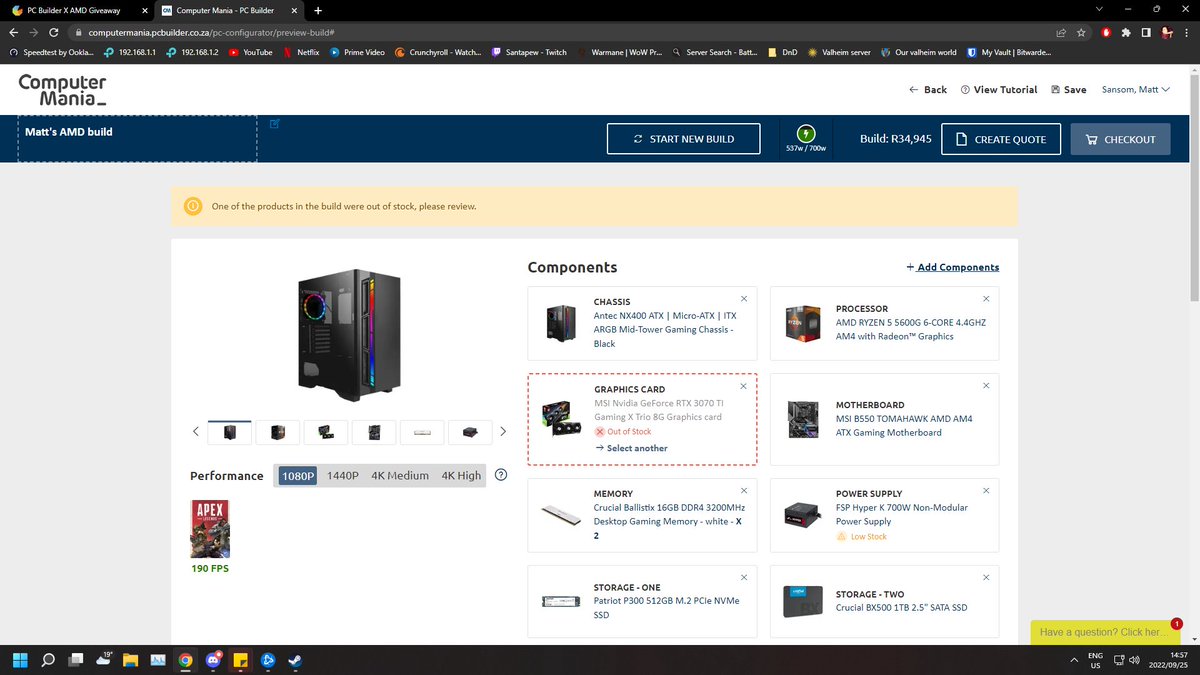Open the DnD bookmarks folder
This screenshot has width=1200, height=675.
pos(782,52)
